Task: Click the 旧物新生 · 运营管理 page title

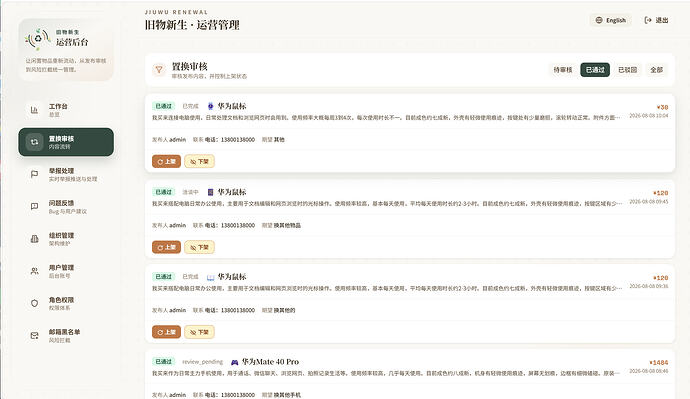Action: (192, 25)
